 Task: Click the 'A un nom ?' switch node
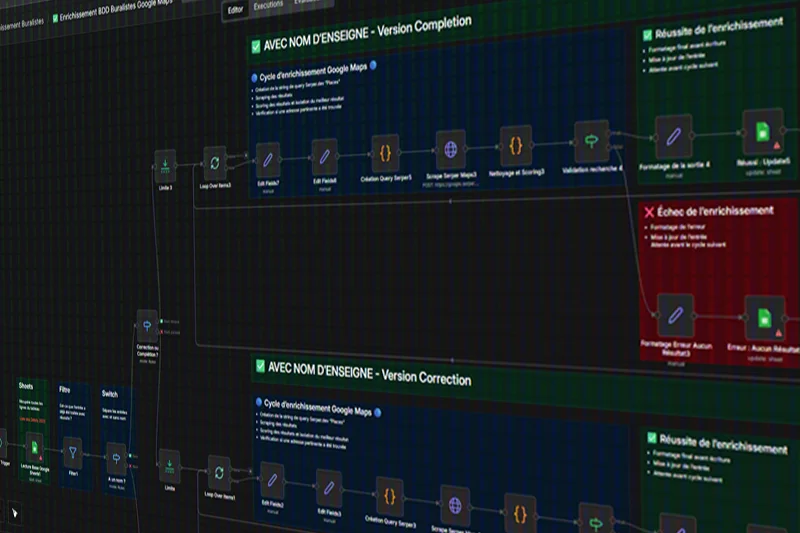pos(116,457)
